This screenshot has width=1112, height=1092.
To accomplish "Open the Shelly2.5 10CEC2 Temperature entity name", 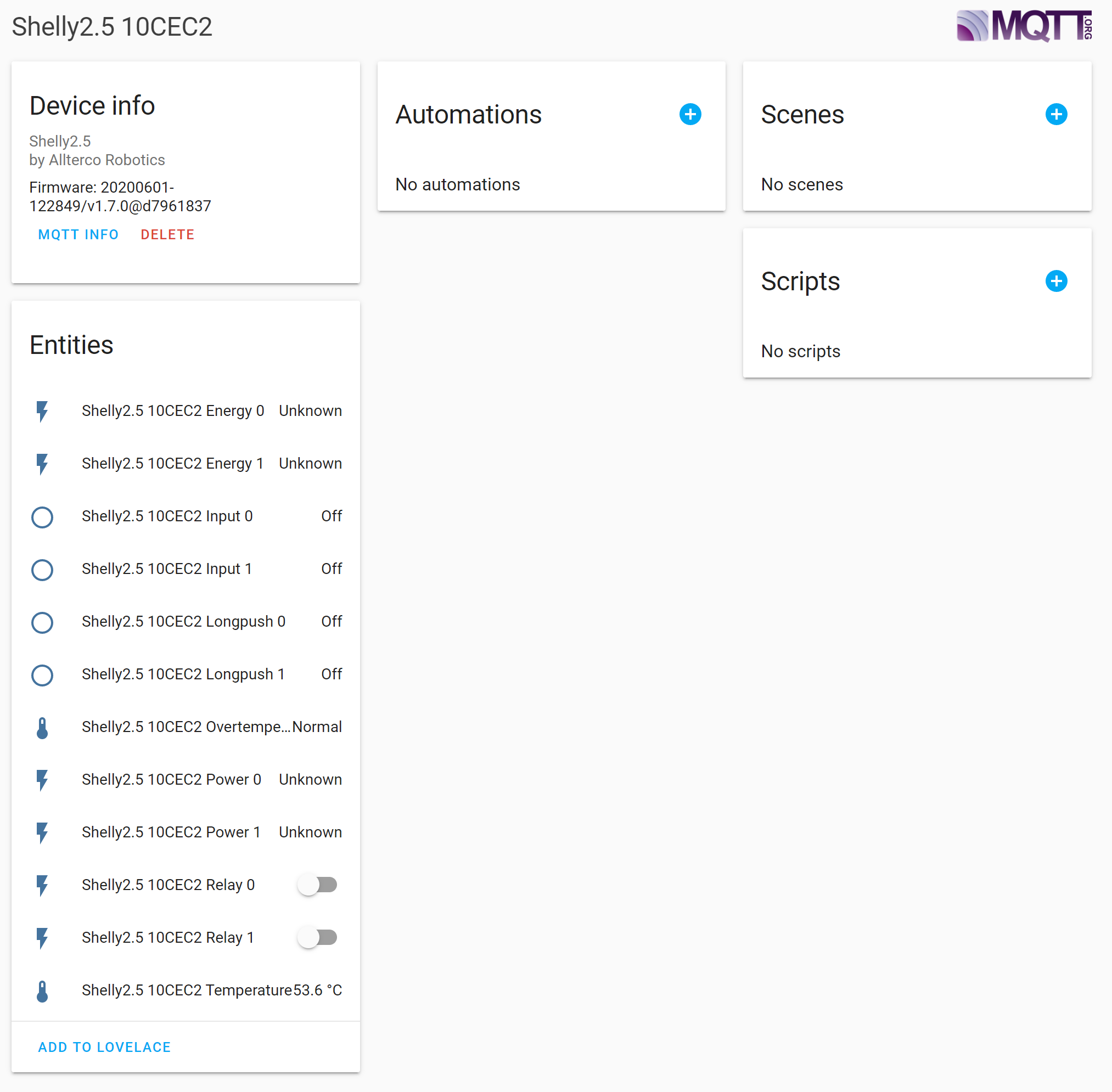I will (x=187, y=990).
